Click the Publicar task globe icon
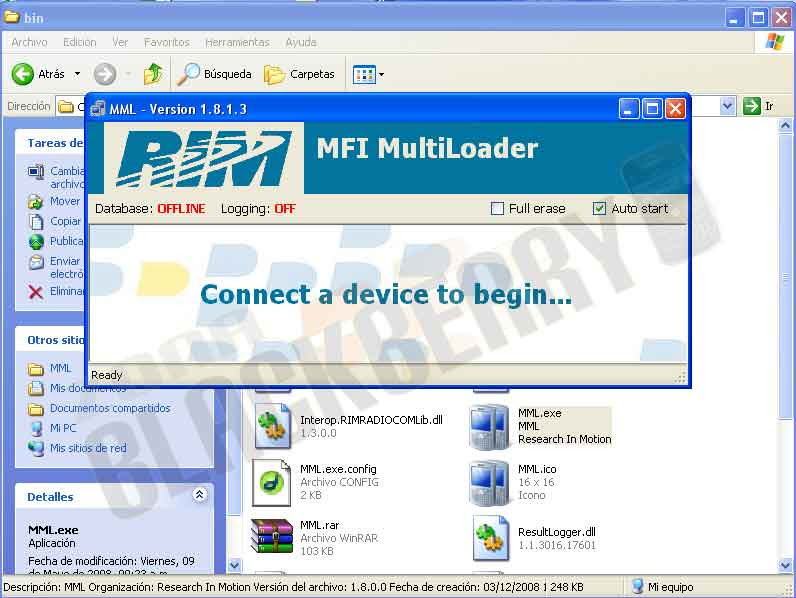 coord(36,242)
